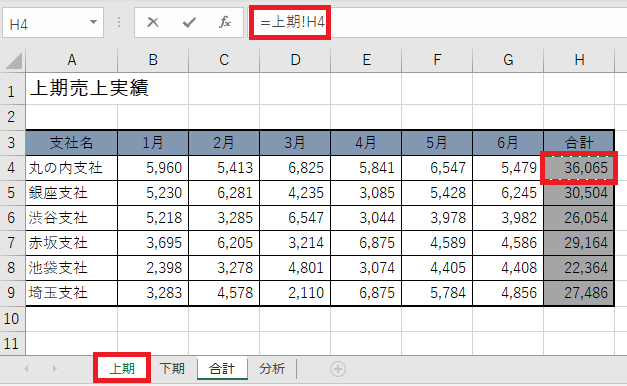
Task: Click the 1月 header cell
Action: click(x=153, y=142)
